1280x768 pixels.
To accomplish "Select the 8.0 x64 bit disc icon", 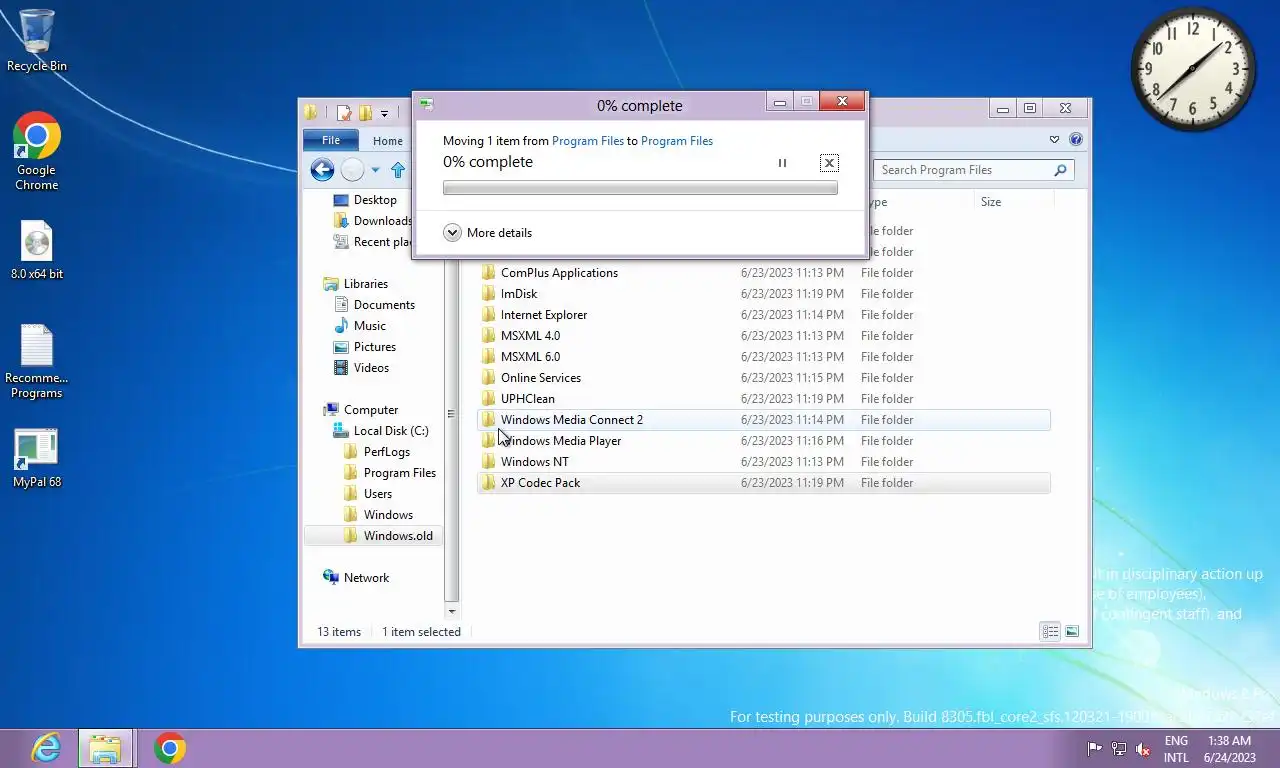I will click(37, 250).
